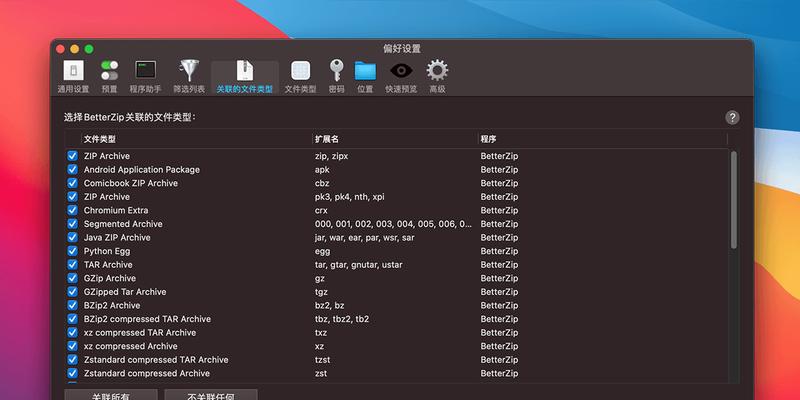Open the 密码 key pane
The height and width of the screenshot is (400, 800).
[336, 77]
